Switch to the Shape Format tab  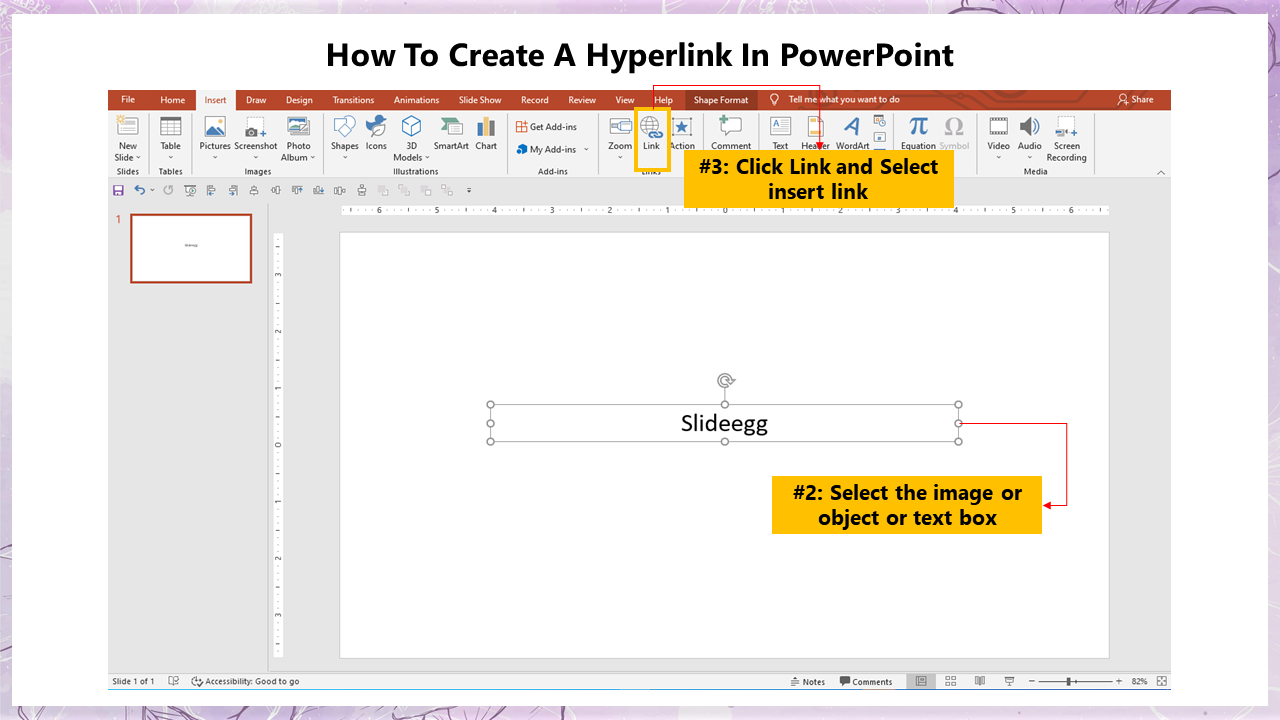pyautogui.click(x=721, y=100)
